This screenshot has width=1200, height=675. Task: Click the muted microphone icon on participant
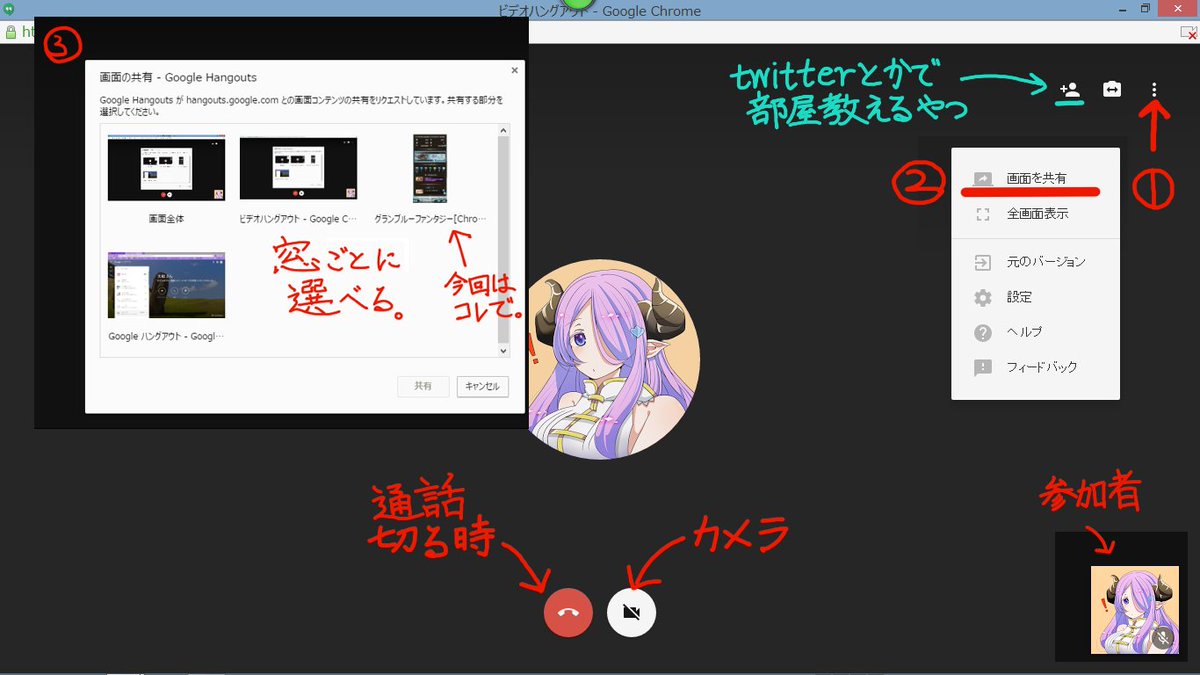click(1162, 637)
